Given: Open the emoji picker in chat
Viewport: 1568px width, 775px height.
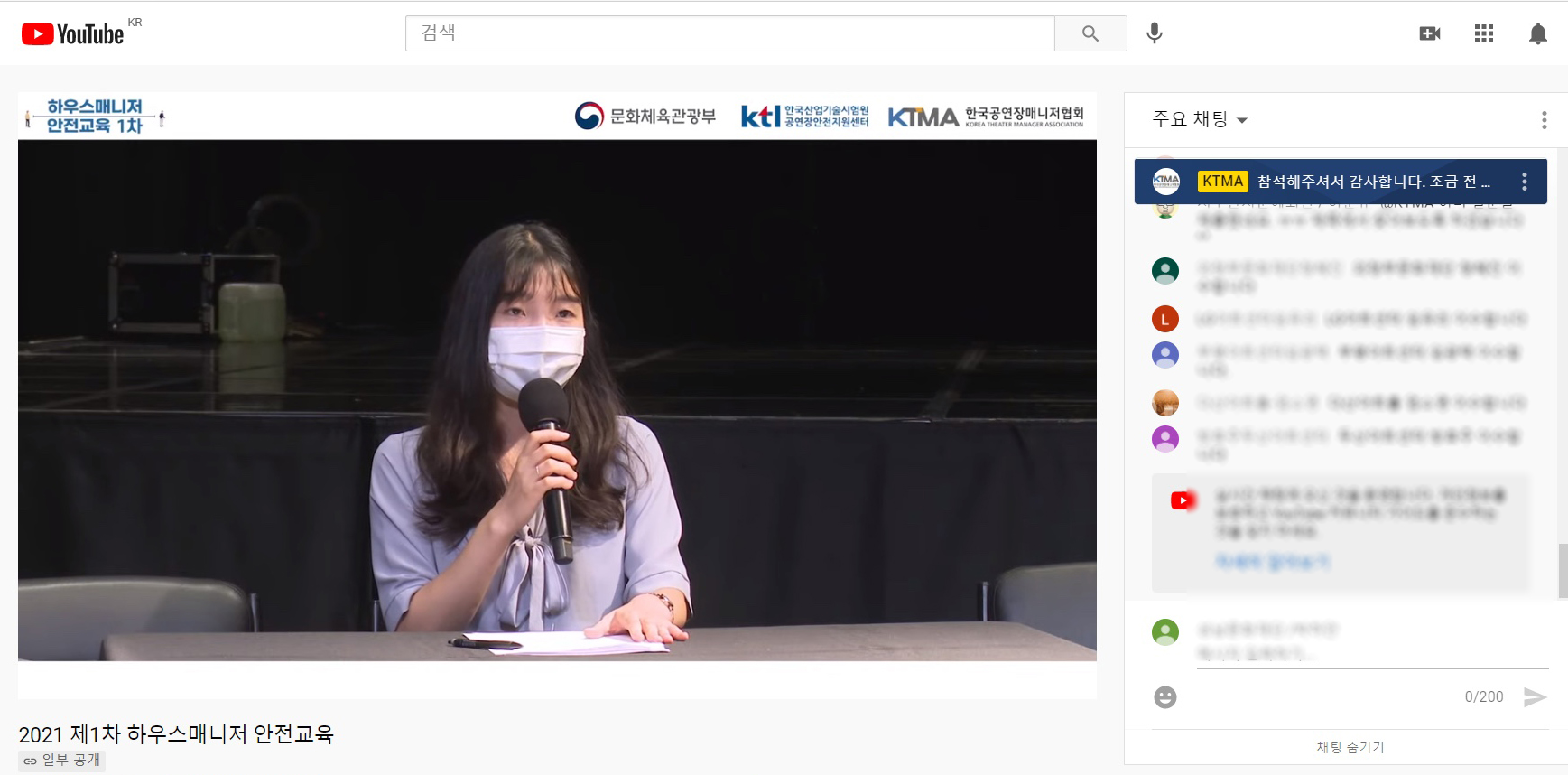Looking at the screenshot, I should 1165,697.
